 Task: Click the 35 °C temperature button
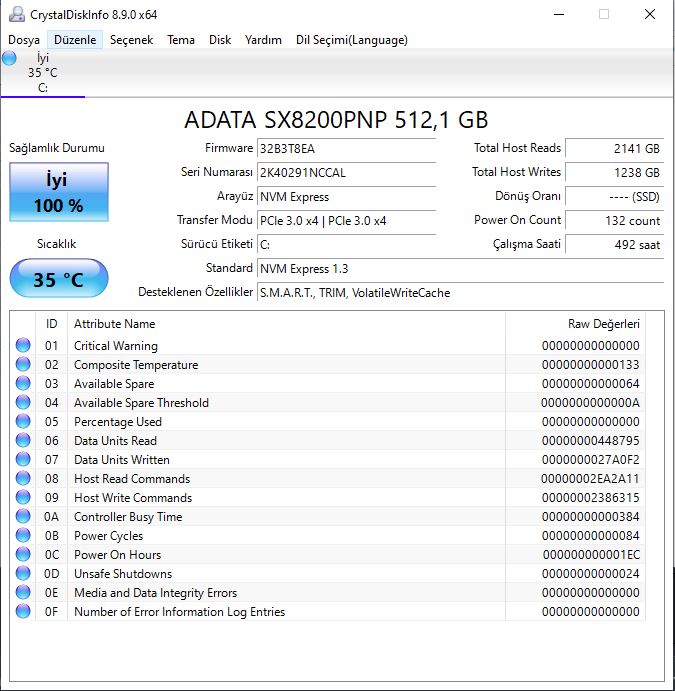58,279
